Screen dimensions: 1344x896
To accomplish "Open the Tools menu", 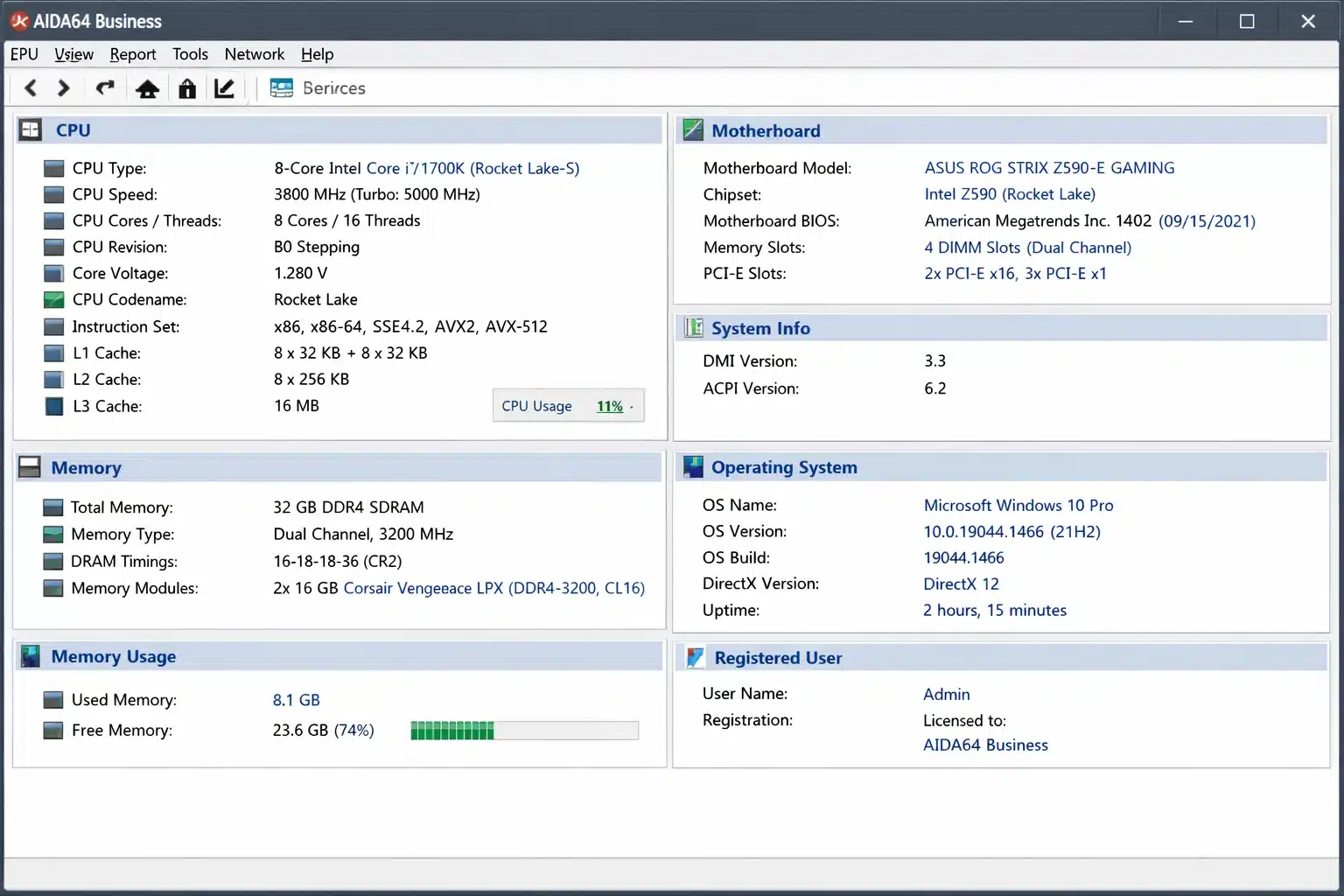I will 190,54.
